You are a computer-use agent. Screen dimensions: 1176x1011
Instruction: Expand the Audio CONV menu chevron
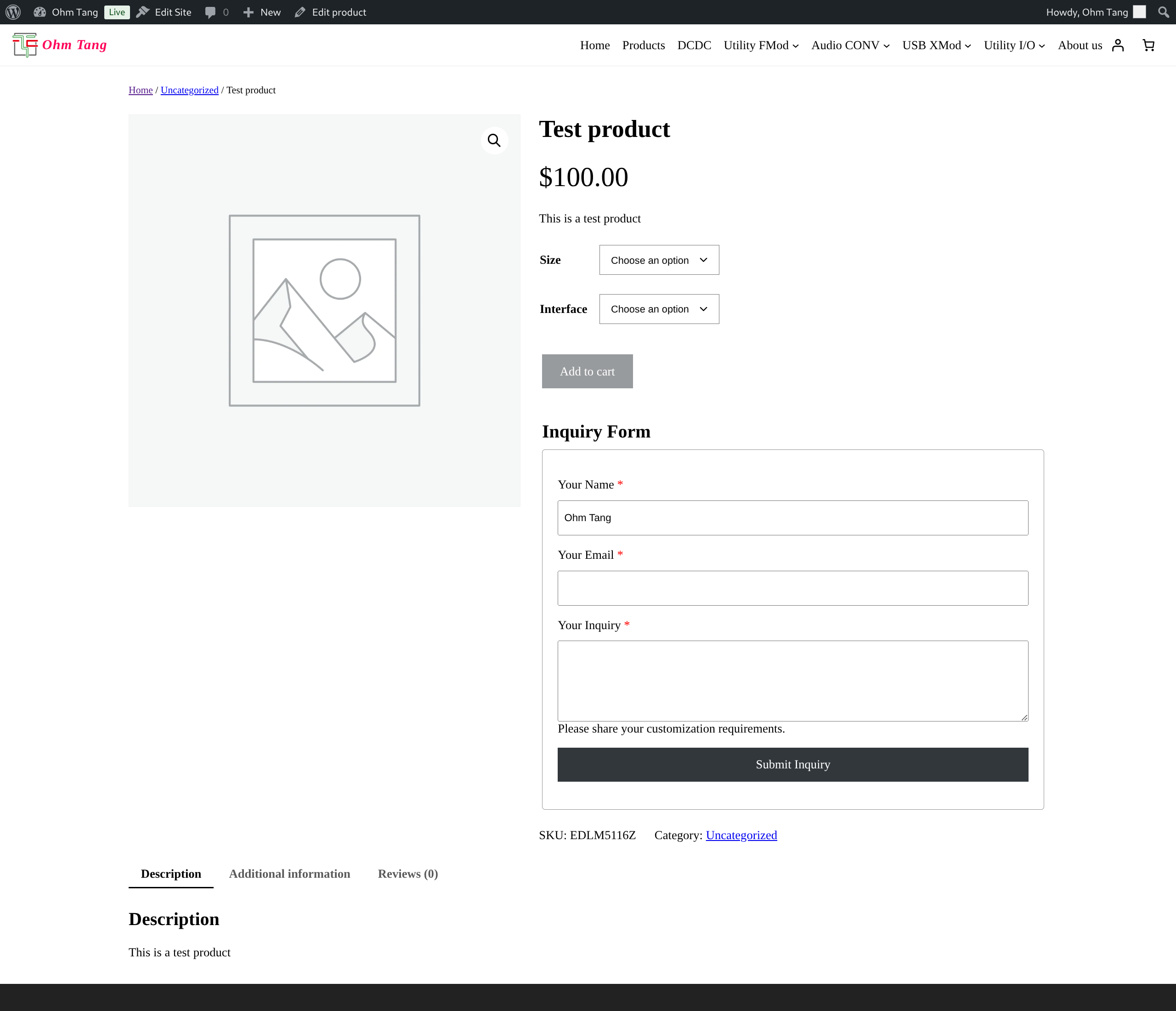coord(887,46)
